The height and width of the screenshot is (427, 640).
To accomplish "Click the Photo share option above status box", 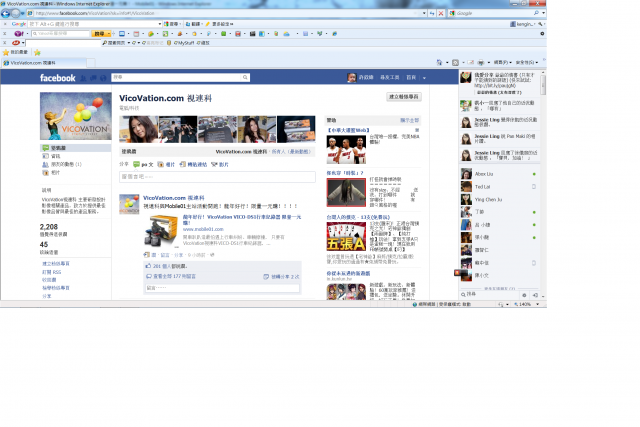I will point(166,165).
